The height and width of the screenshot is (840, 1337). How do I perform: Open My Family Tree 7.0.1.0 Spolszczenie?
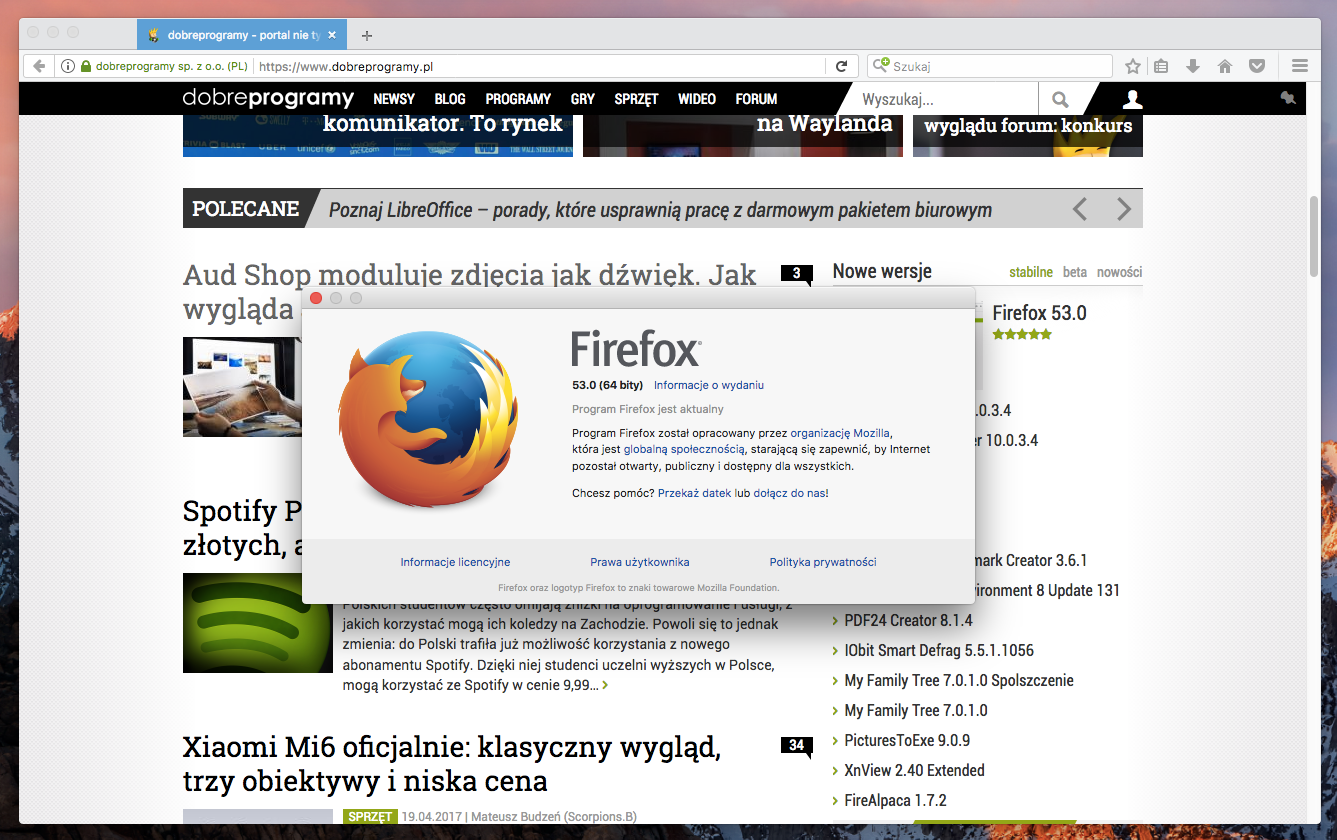tap(959, 681)
